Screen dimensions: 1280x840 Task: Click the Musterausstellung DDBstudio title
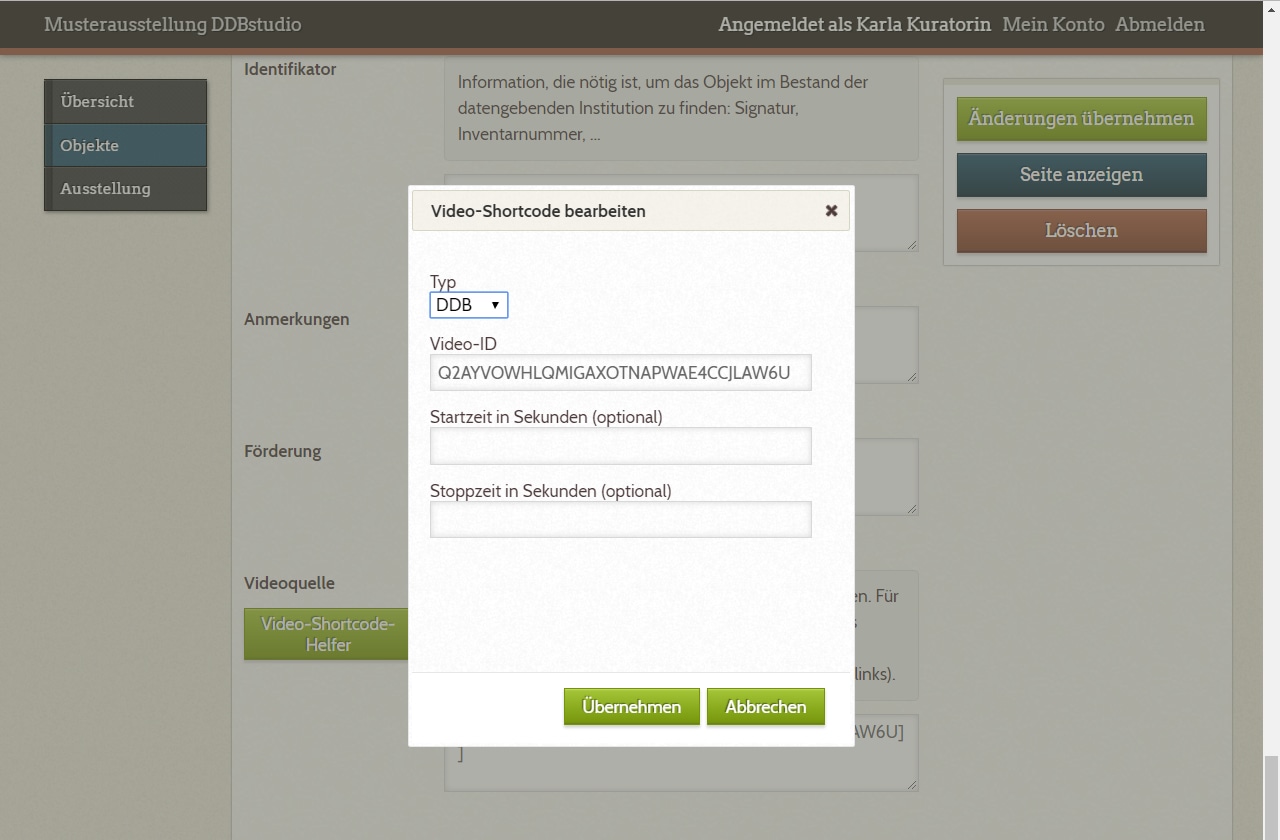[172, 24]
